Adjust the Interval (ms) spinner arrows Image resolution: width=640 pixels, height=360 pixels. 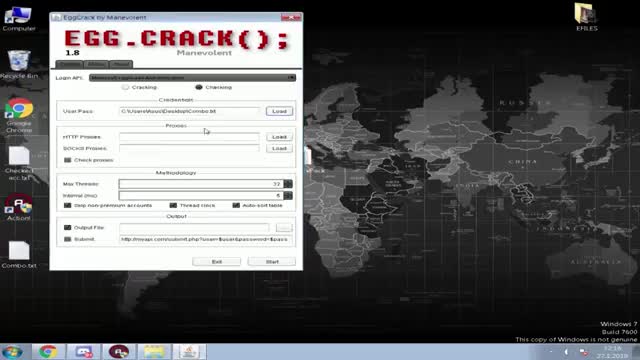tap(288, 196)
